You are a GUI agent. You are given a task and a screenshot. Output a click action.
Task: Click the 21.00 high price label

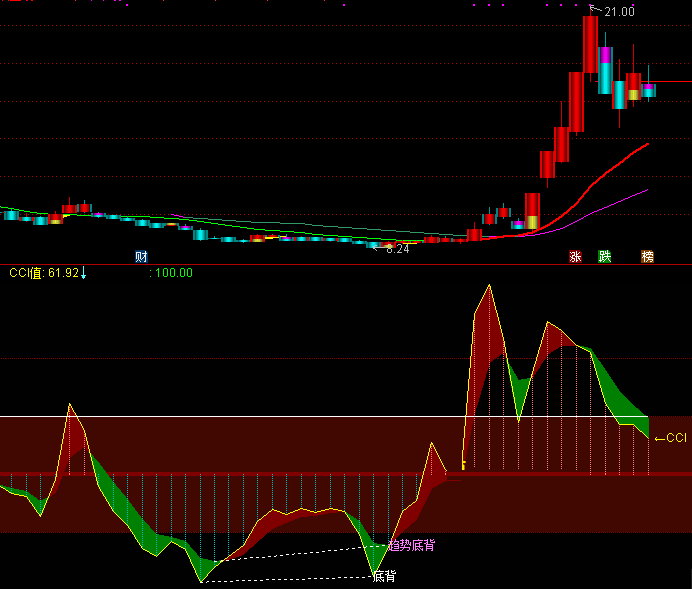619,12
